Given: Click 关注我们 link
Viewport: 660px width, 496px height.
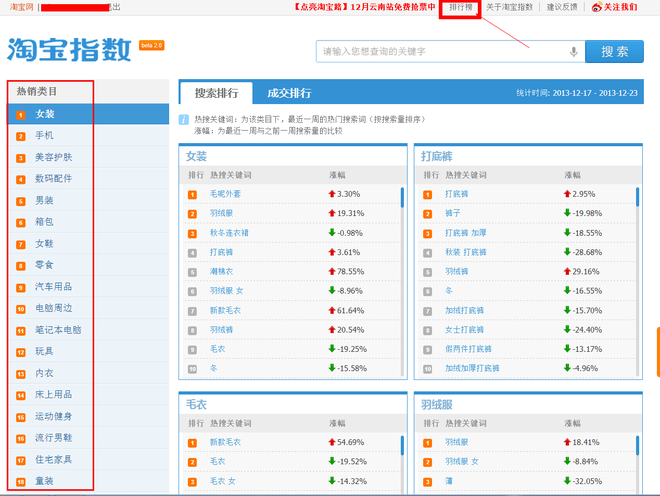Looking at the screenshot, I should 620,7.
